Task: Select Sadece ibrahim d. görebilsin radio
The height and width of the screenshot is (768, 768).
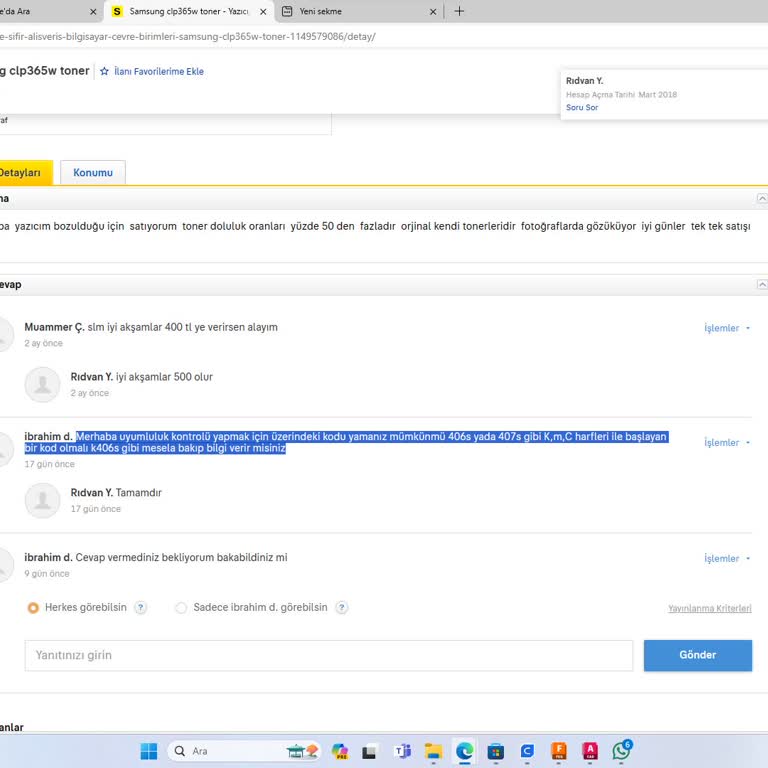Action: (181, 608)
